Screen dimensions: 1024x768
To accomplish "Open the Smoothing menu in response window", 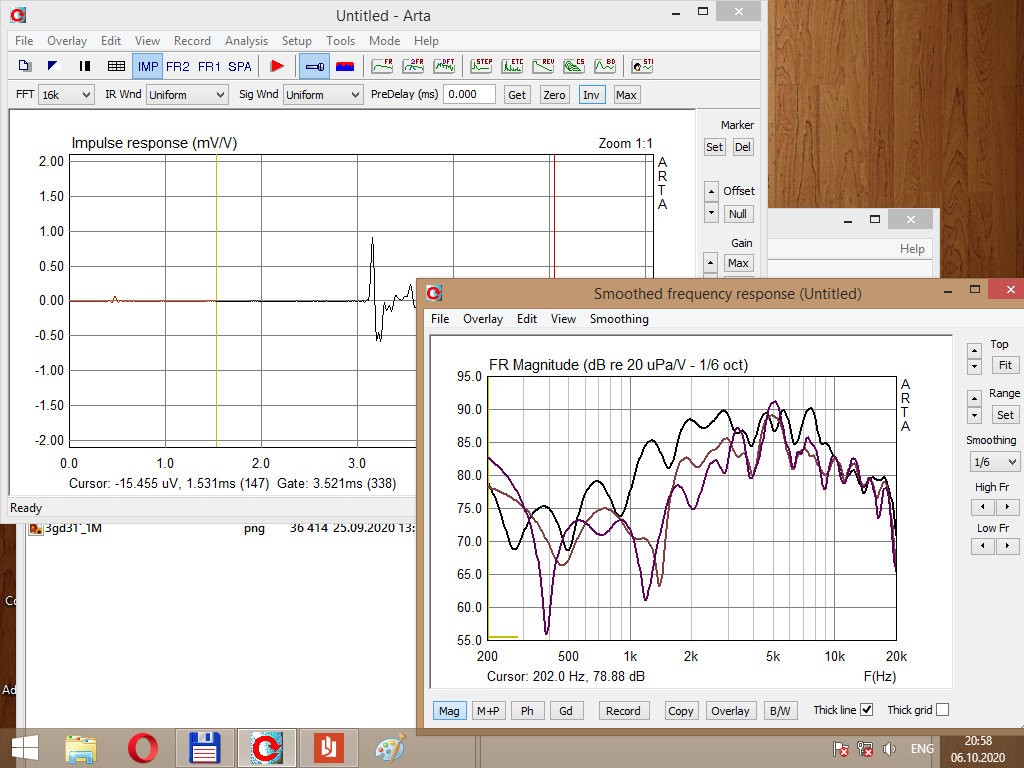I will (618, 319).
